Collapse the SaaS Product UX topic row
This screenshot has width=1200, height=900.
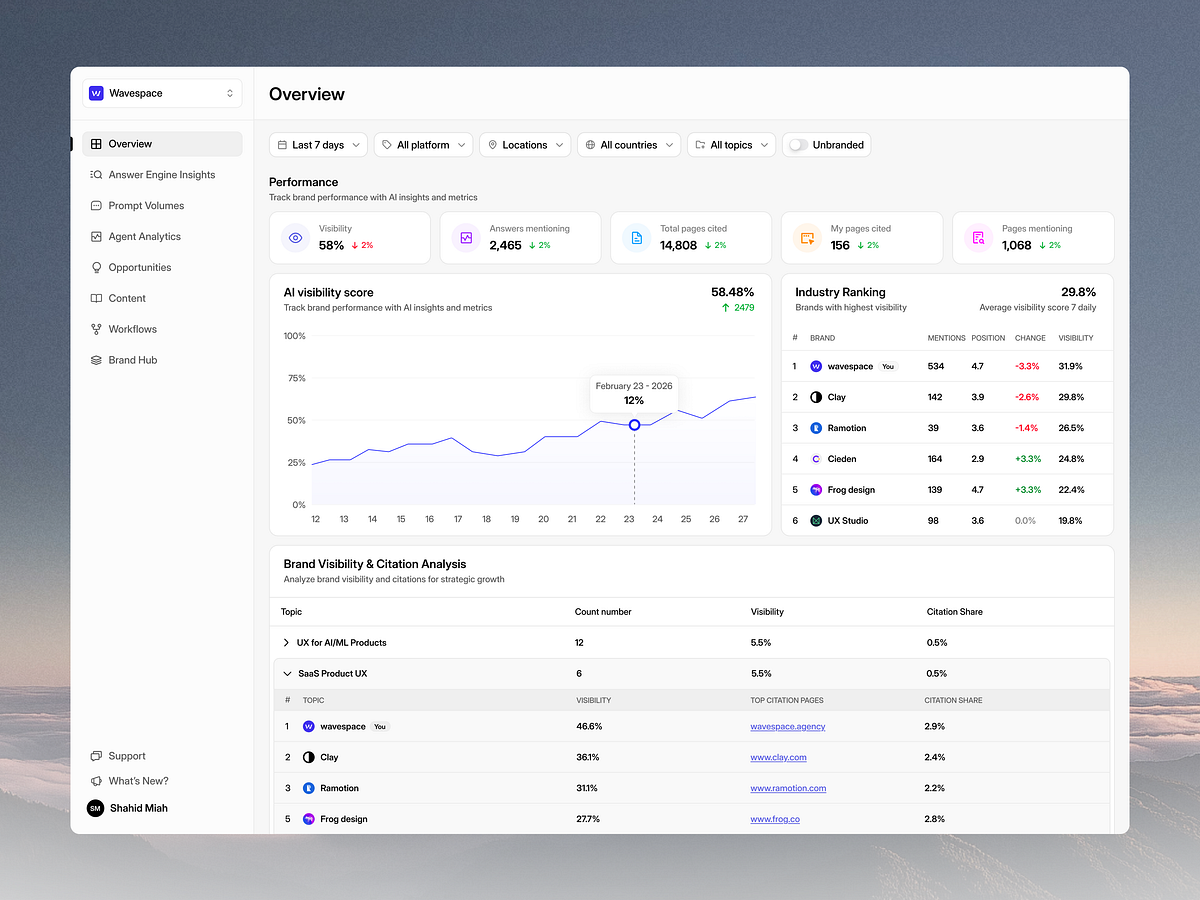(x=287, y=673)
